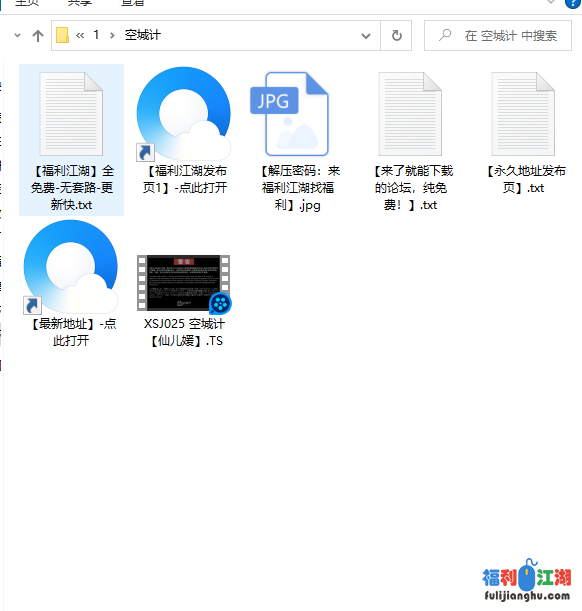Screen dimensions: 582x611
Task: Click inside the 在 空城计 中搜索 box
Action: click(498, 35)
